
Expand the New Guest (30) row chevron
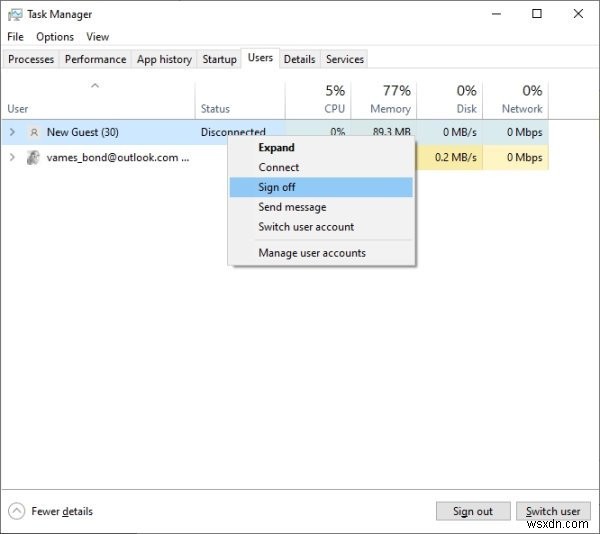[x=12, y=132]
